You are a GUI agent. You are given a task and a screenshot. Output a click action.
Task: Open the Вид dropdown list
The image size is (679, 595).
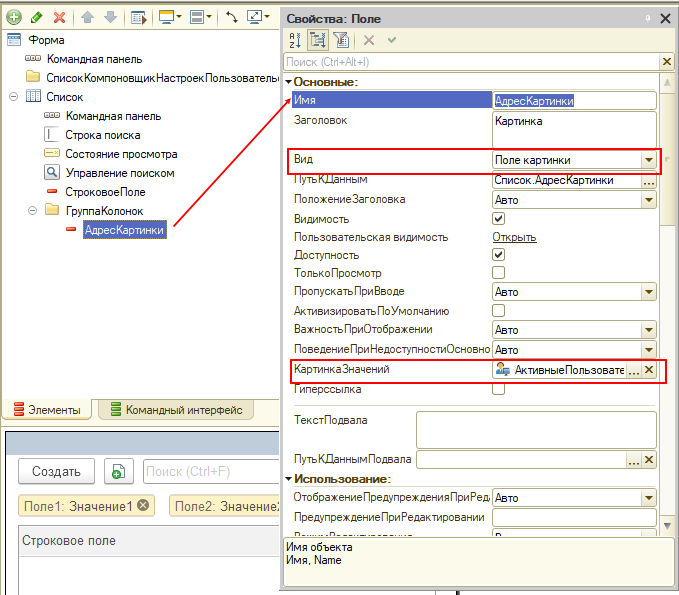coord(648,160)
